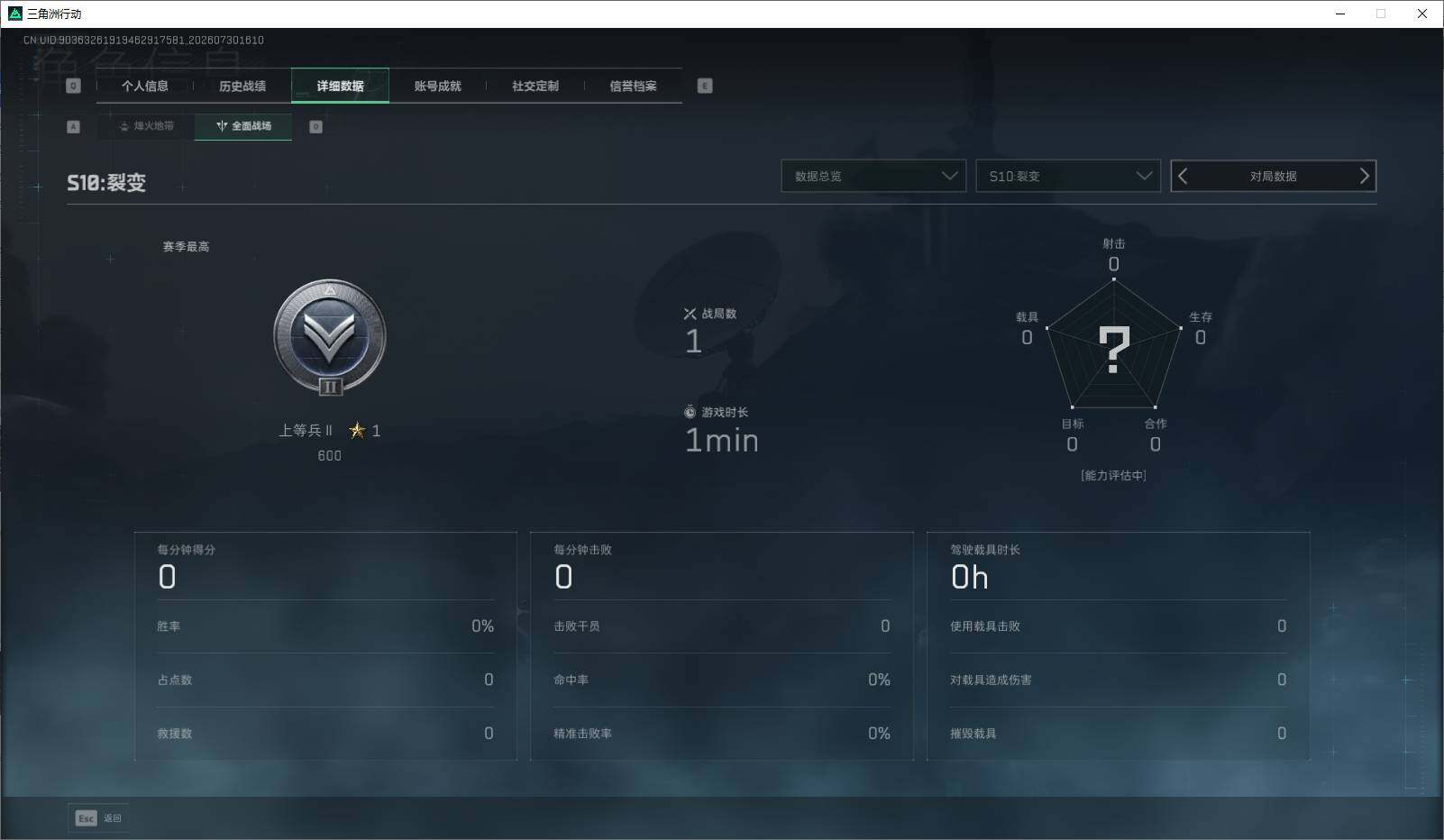
Task: Click the Q key previous-tab icon
Action: [x=74, y=86]
